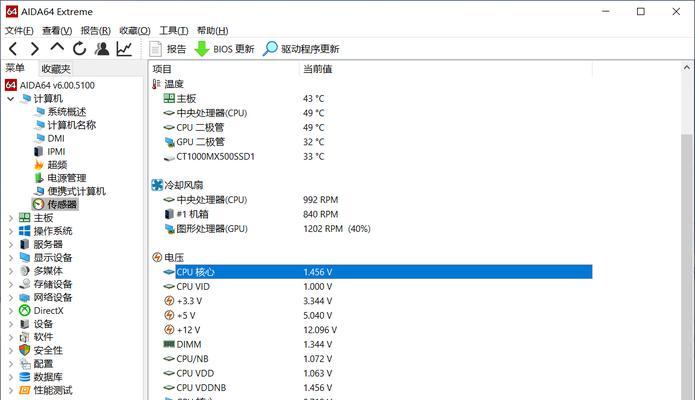Click the 冷却风扇 fan section icon

(157, 185)
